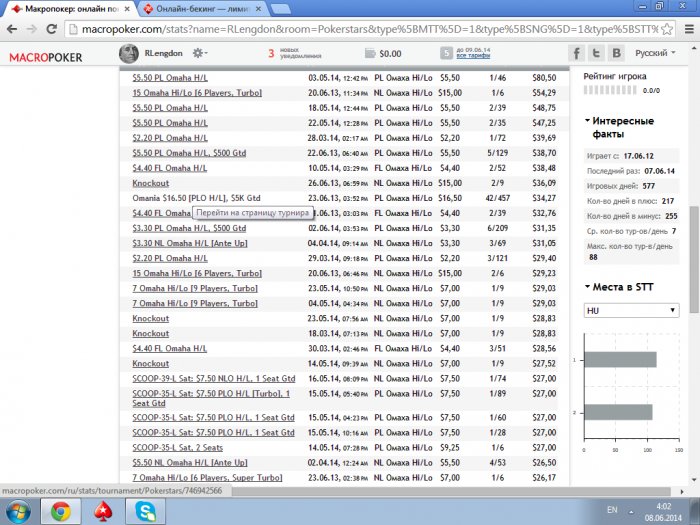Show hidden system tray icons
700x525 pixels.
tap(631, 512)
